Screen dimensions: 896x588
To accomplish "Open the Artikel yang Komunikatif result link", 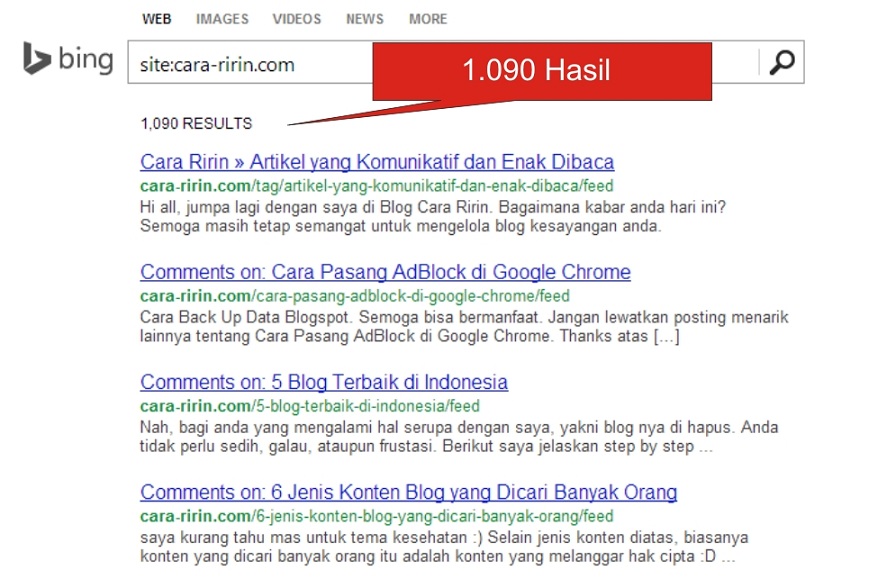I will tap(377, 162).
